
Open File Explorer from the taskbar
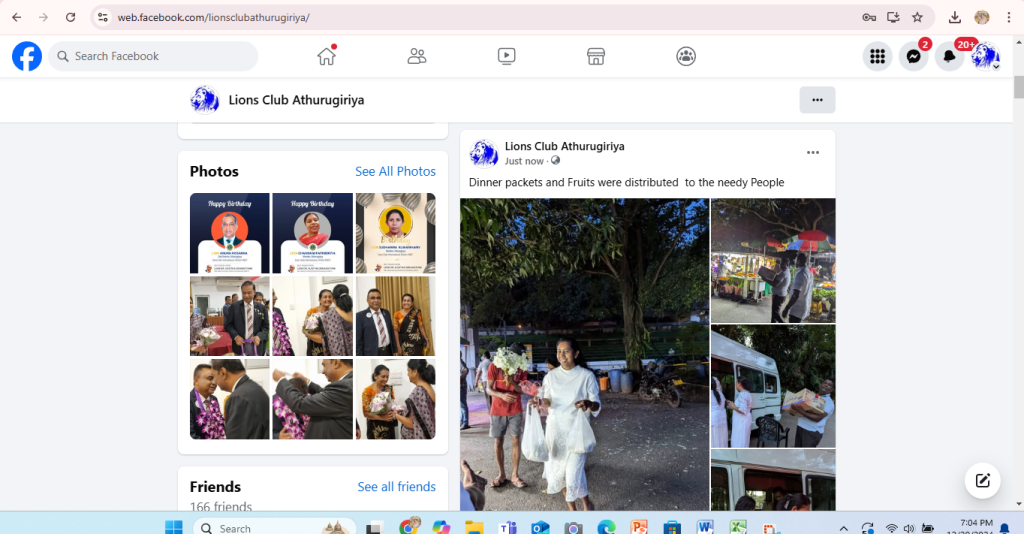[474, 527]
